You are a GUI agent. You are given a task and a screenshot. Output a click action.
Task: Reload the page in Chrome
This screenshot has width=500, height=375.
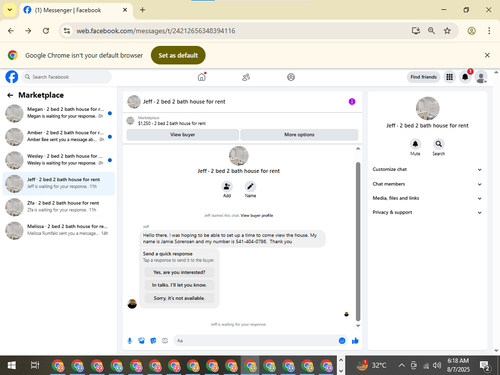pyautogui.click(x=46, y=31)
